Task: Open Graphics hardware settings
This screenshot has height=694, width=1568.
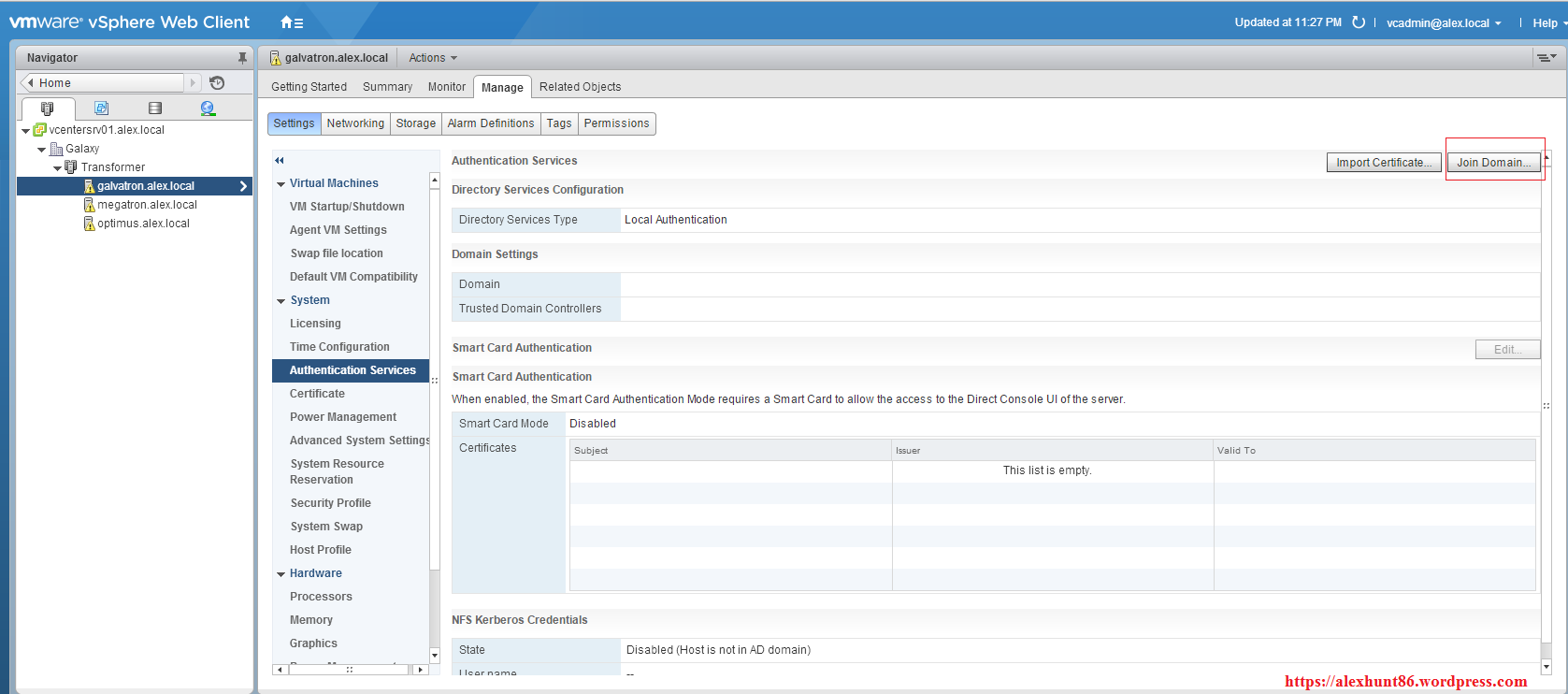Action: pos(313,643)
